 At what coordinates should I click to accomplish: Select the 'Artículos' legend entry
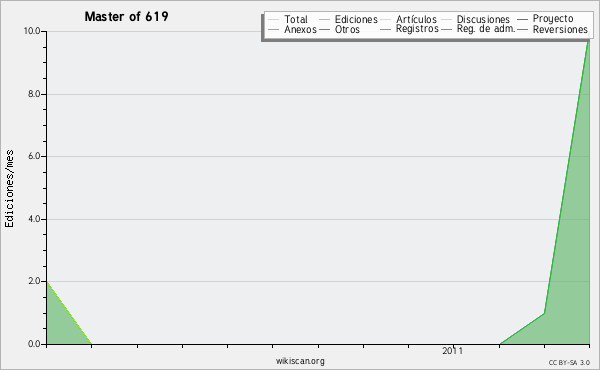416,19
